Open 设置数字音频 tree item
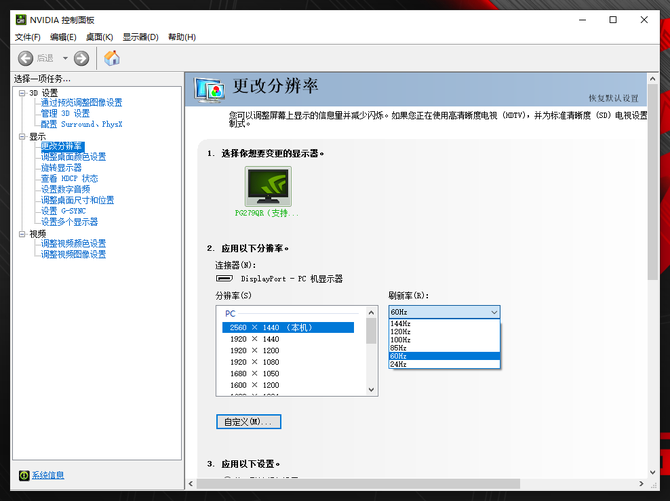The height and width of the screenshot is (501, 670). 65,189
